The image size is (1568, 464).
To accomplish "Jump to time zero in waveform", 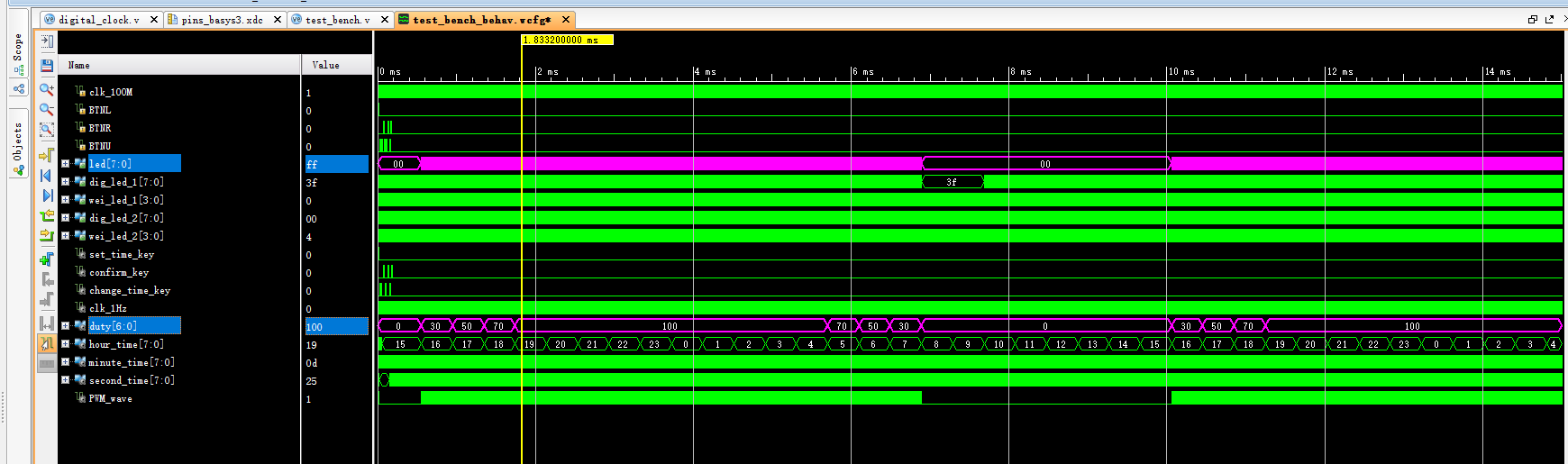I will click(47, 175).
